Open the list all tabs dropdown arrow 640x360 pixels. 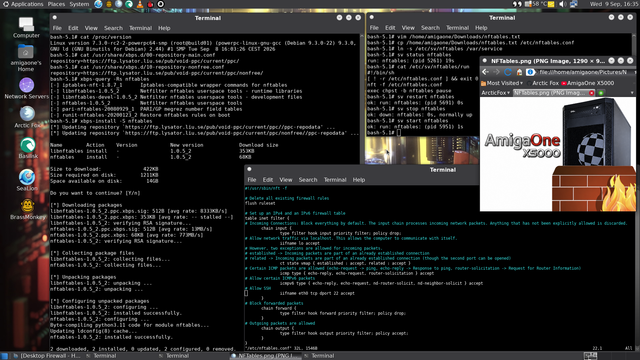pyautogui.click(x=632, y=93)
